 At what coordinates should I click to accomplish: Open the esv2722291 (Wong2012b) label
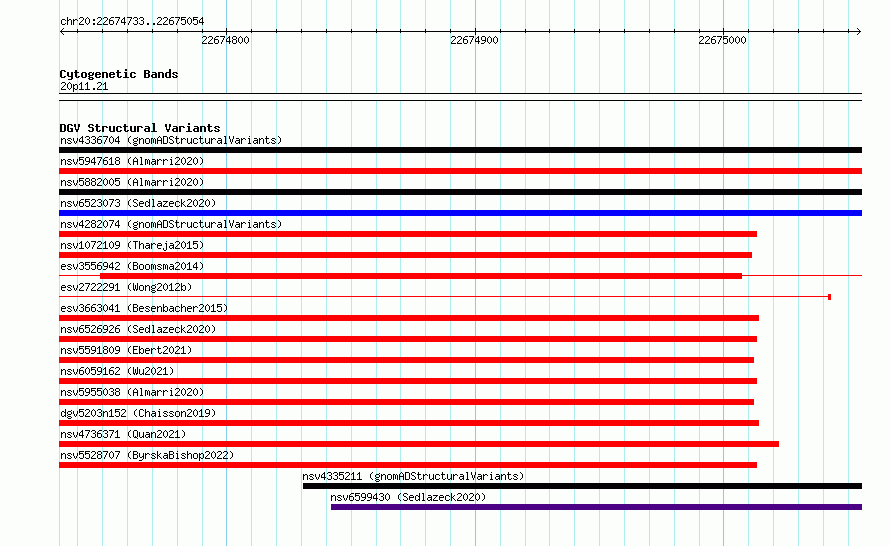point(126,287)
